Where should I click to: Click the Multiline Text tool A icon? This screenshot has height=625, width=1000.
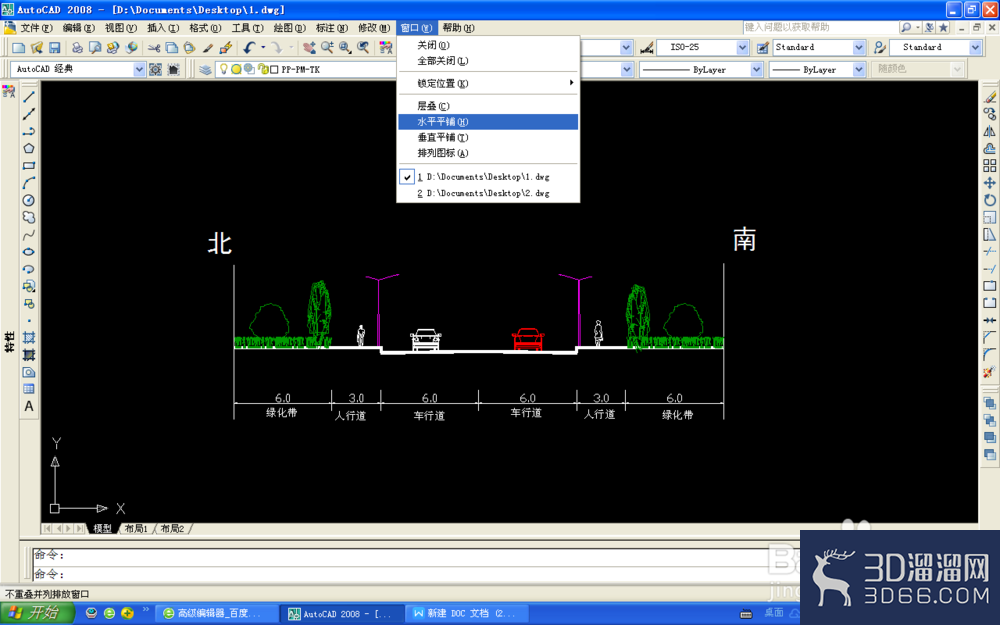[29, 406]
